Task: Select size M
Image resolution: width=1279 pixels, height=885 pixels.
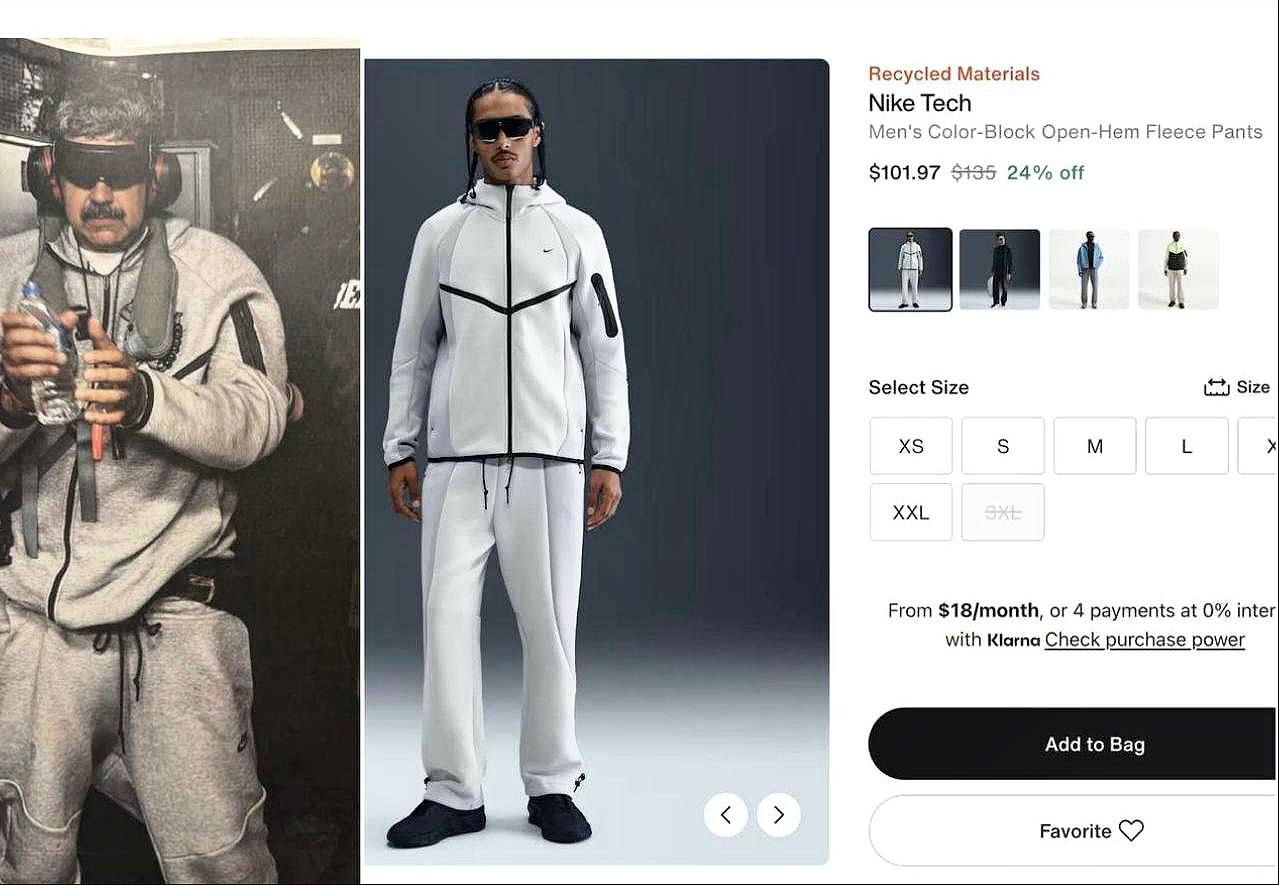Action: pos(1094,446)
